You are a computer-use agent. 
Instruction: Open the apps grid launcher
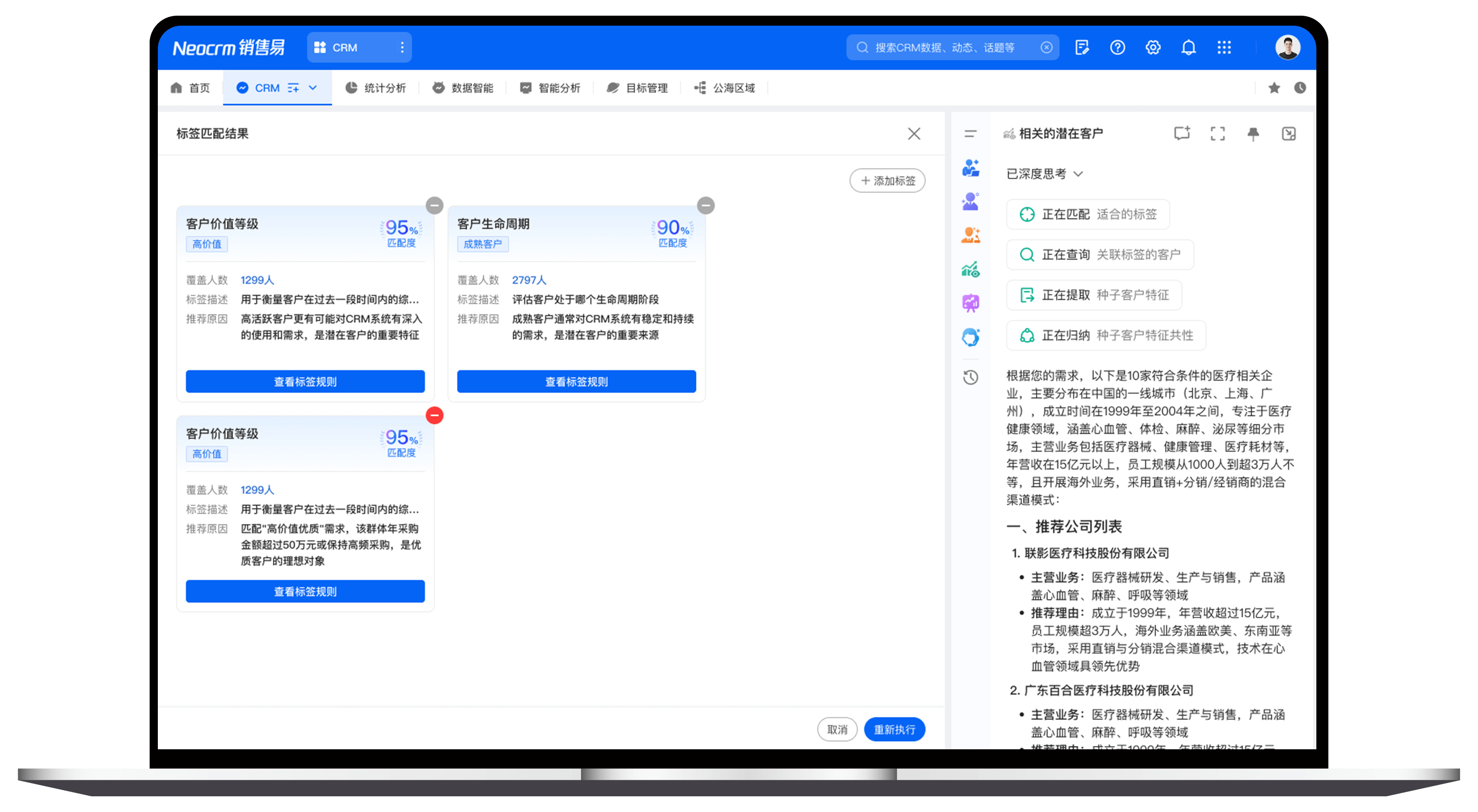tap(1224, 48)
